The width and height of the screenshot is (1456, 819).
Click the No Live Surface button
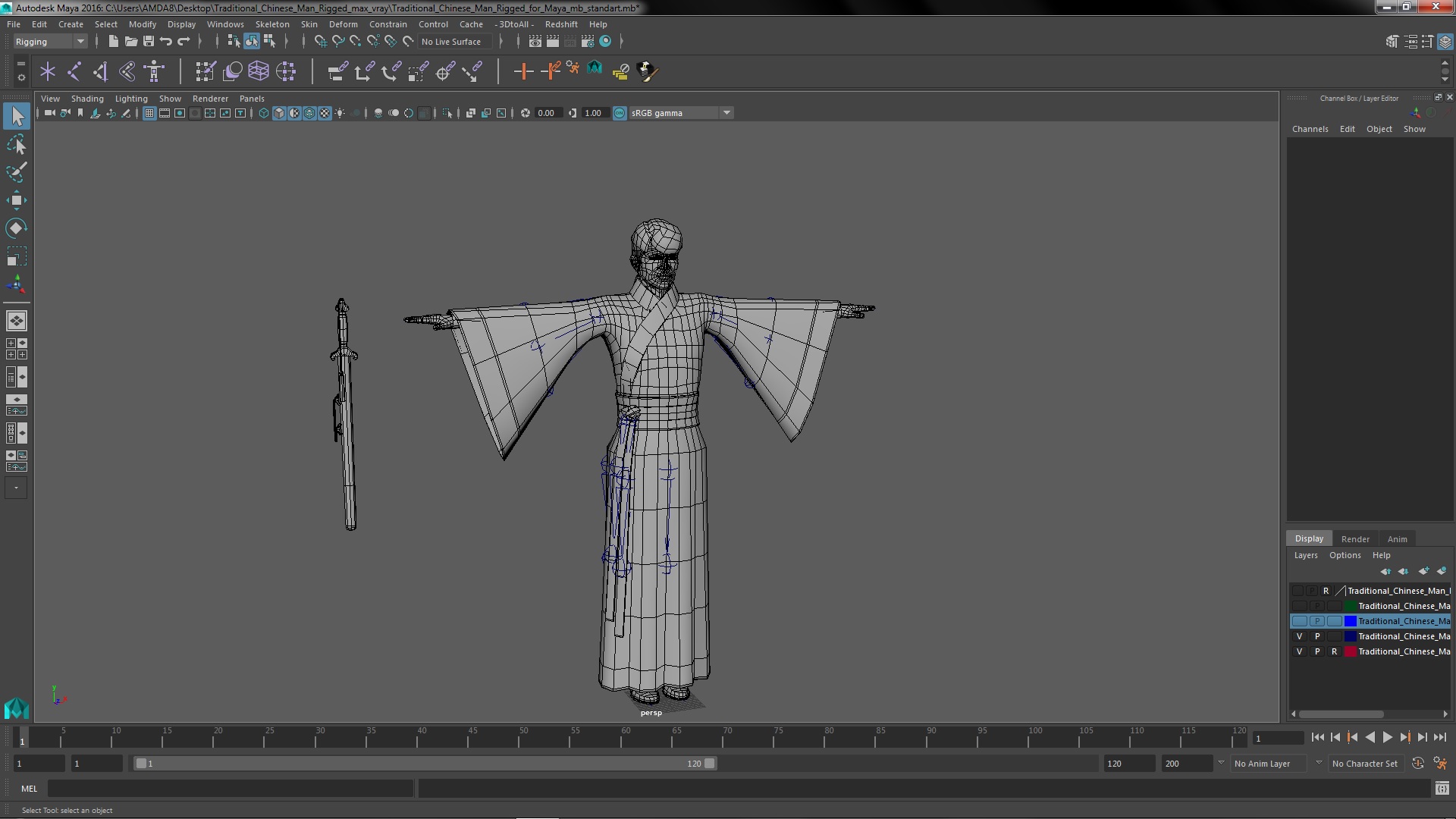coord(450,42)
